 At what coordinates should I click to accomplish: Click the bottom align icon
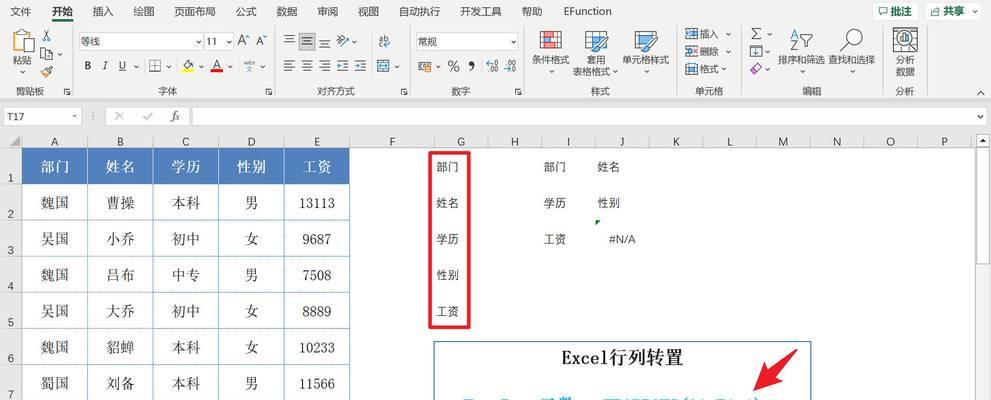(x=325, y=42)
